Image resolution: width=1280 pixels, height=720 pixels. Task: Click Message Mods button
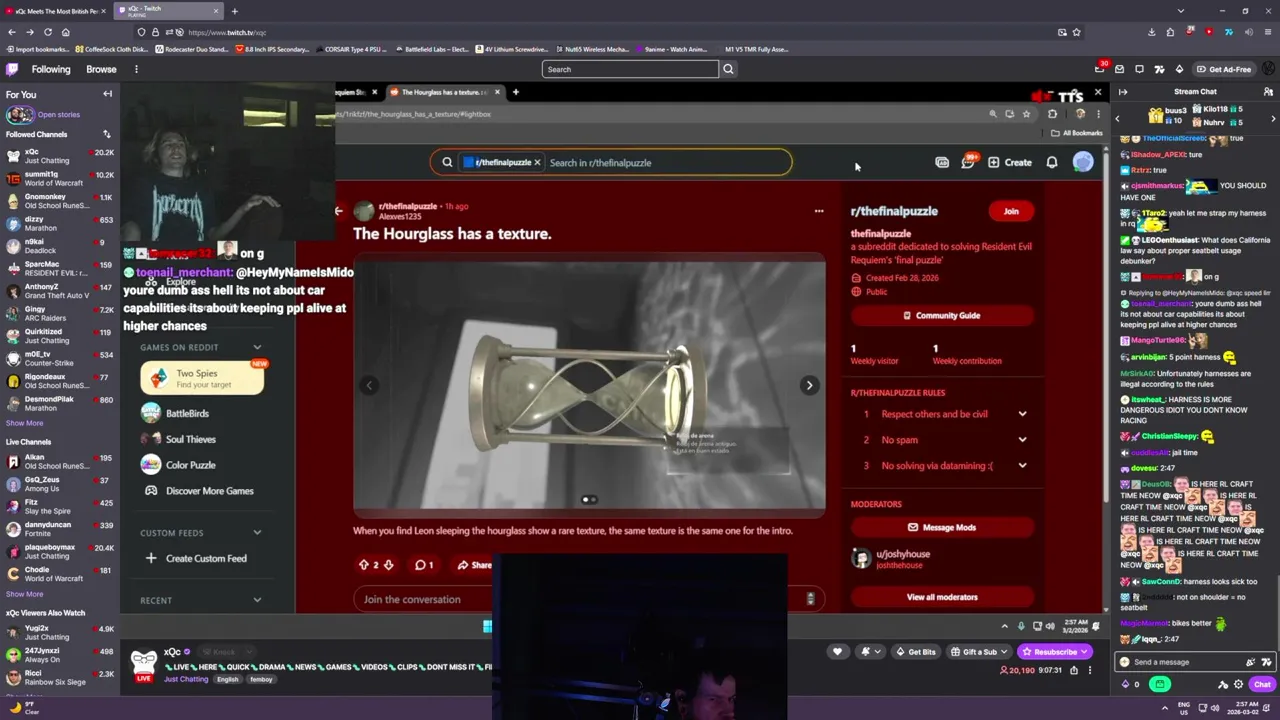[x=941, y=527]
